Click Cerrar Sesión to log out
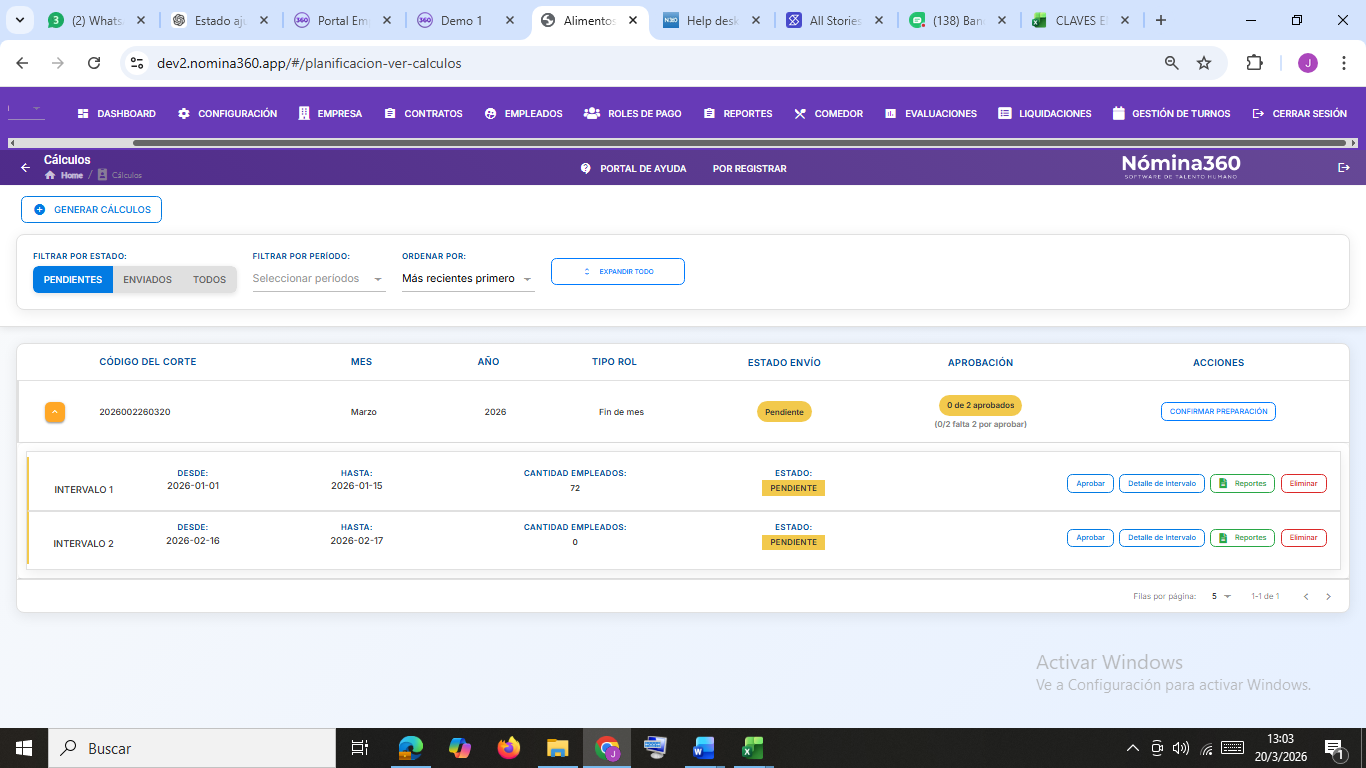The height and width of the screenshot is (768, 1366). tap(1299, 114)
